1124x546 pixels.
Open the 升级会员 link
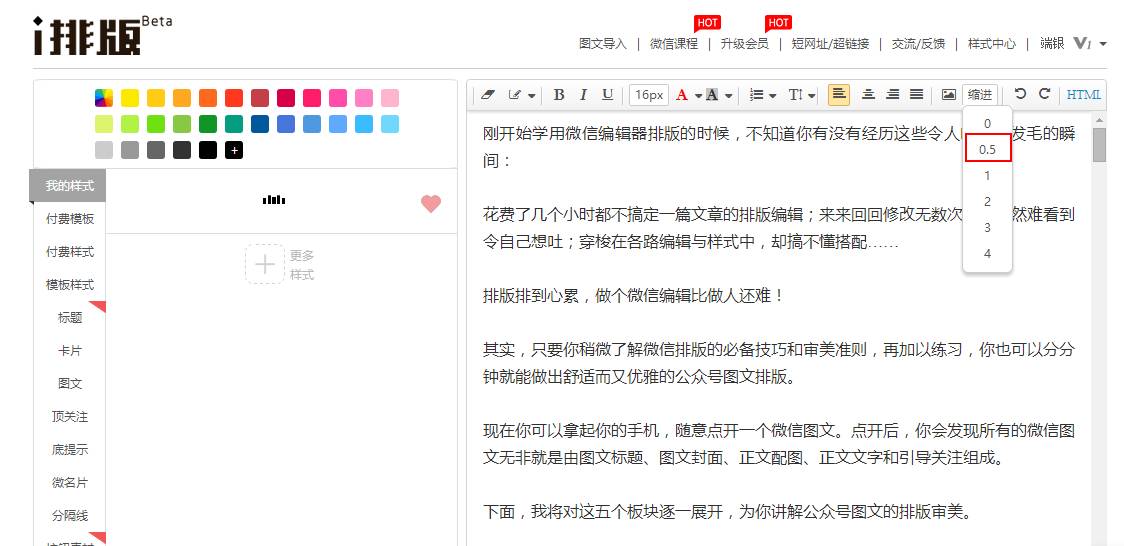745,44
